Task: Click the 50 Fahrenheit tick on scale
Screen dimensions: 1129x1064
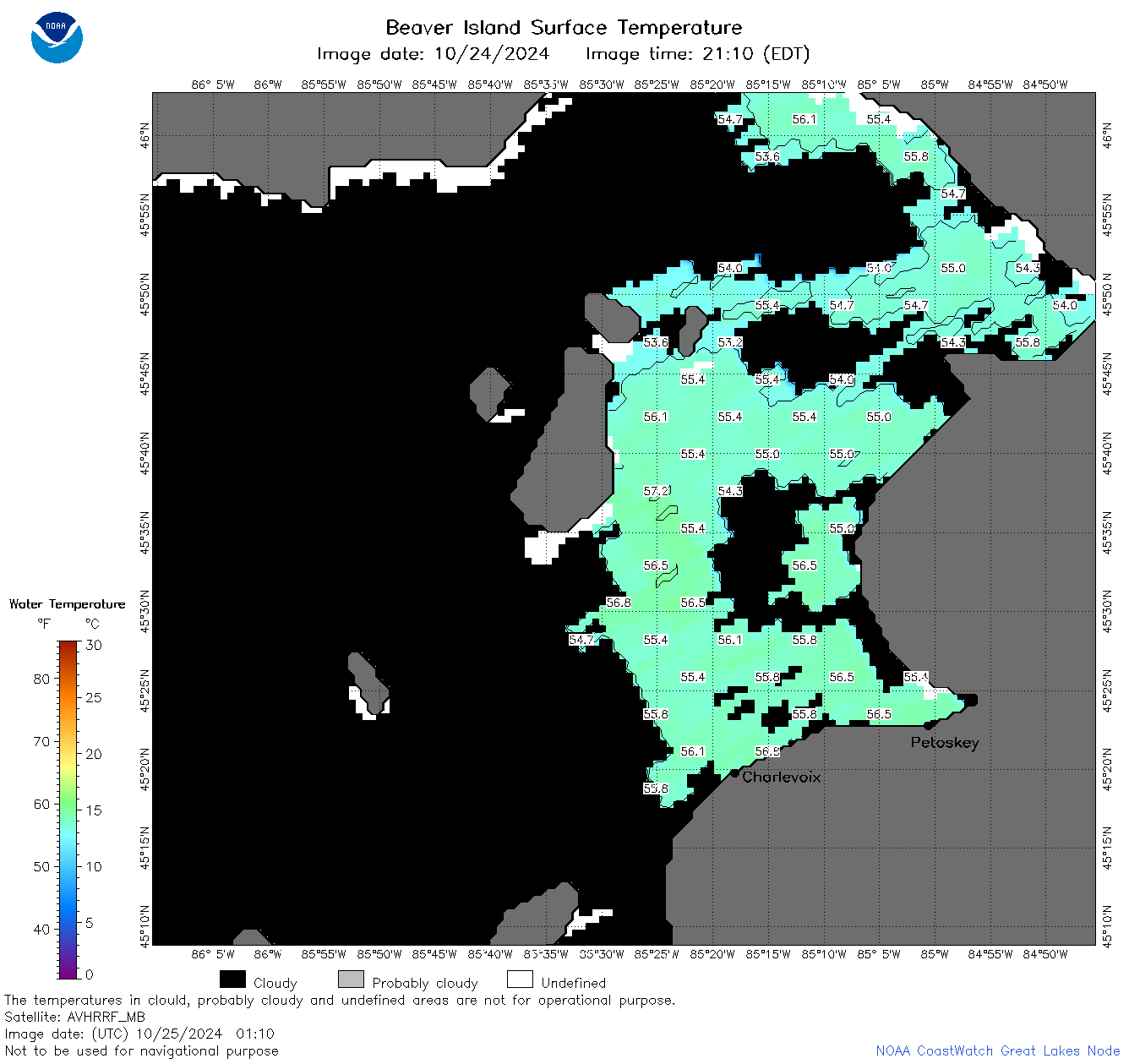Action: point(41,866)
